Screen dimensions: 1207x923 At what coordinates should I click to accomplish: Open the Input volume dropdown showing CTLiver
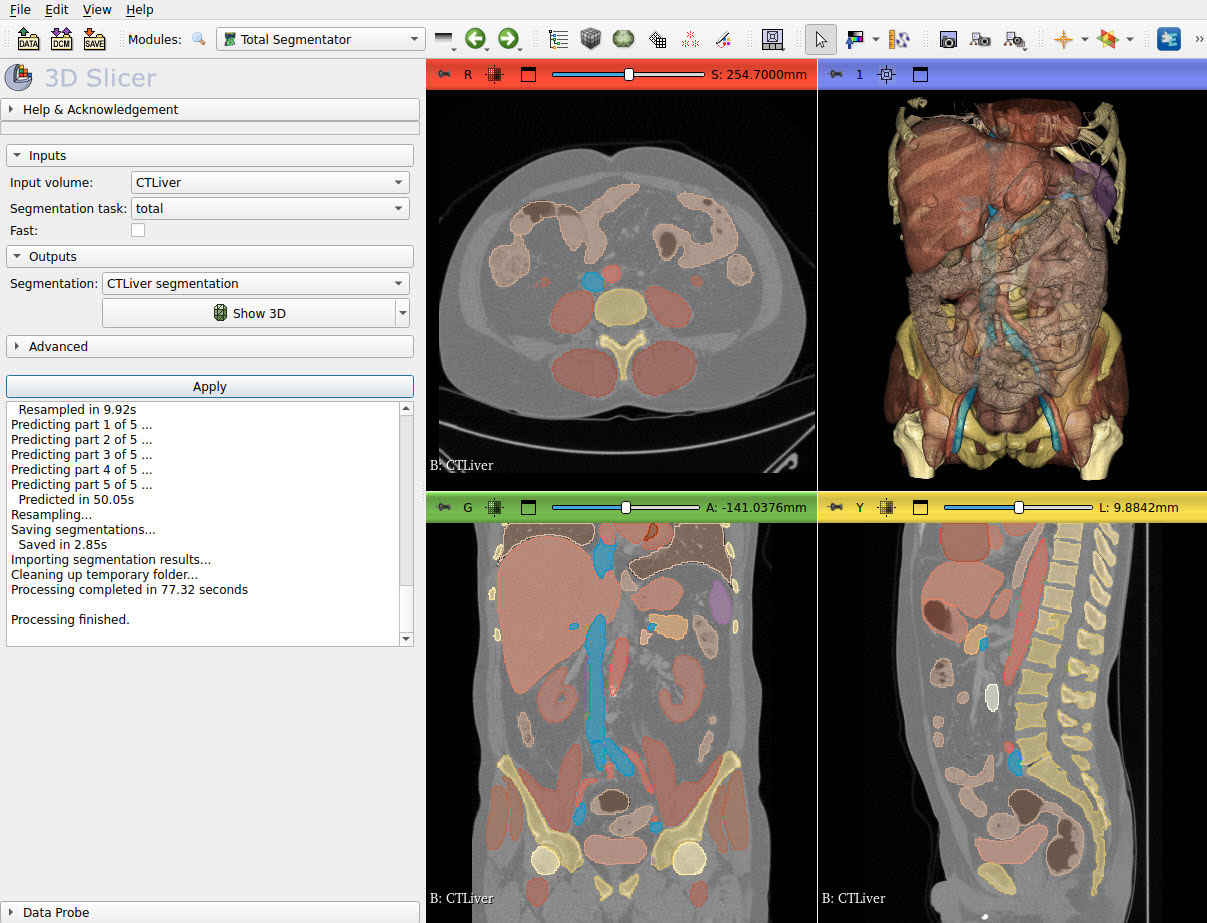[269, 182]
